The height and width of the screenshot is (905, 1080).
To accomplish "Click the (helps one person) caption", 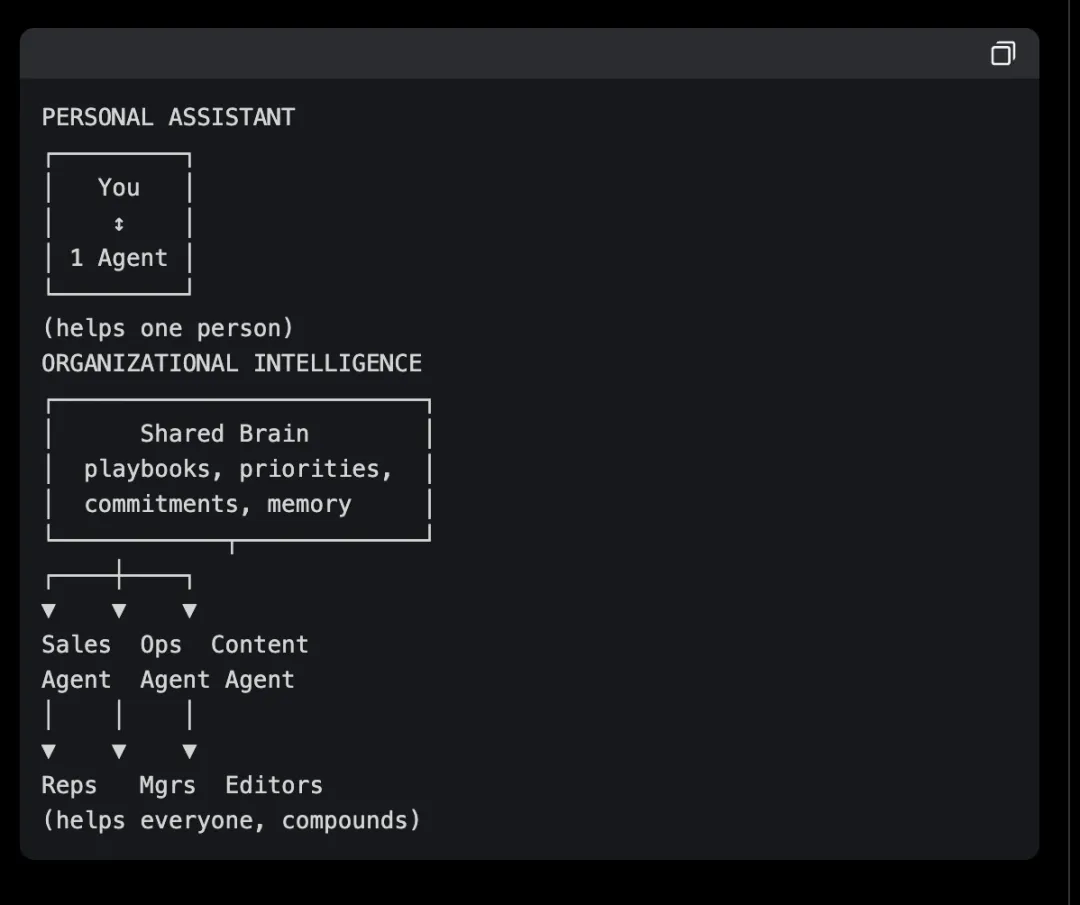I will click(168, 328).
